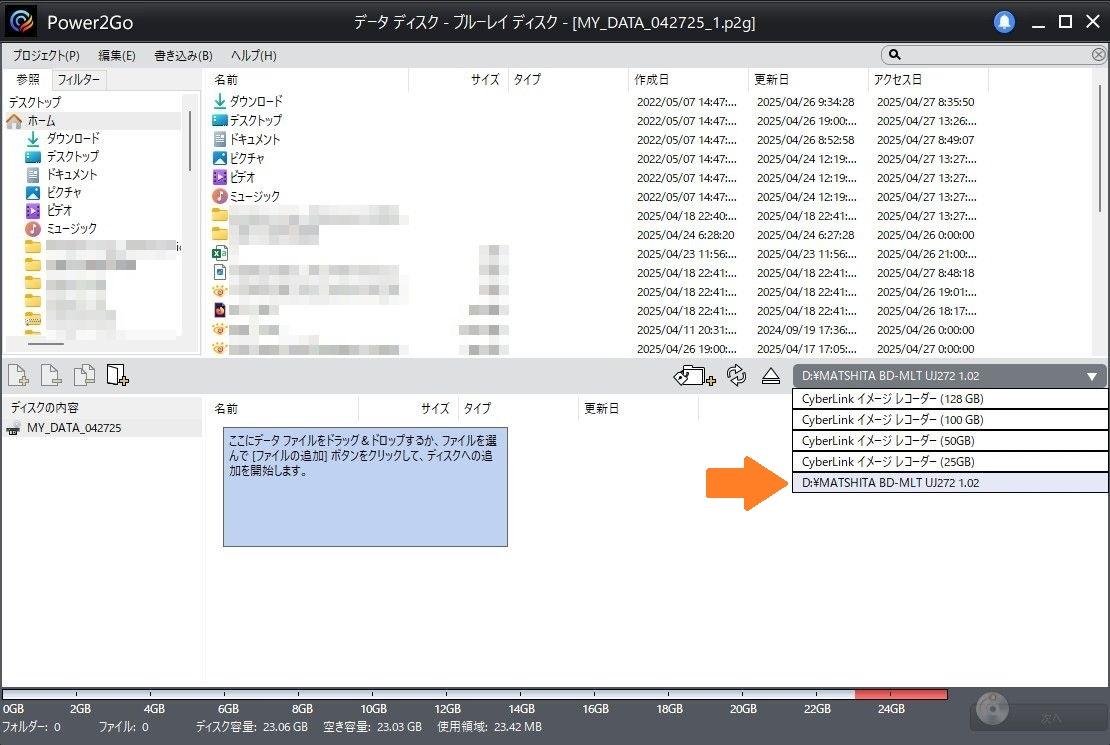Open ピクチャ folder in file list
This screenshot has height=745, width=1110.
pyautogui.click(x=247, y=158)
